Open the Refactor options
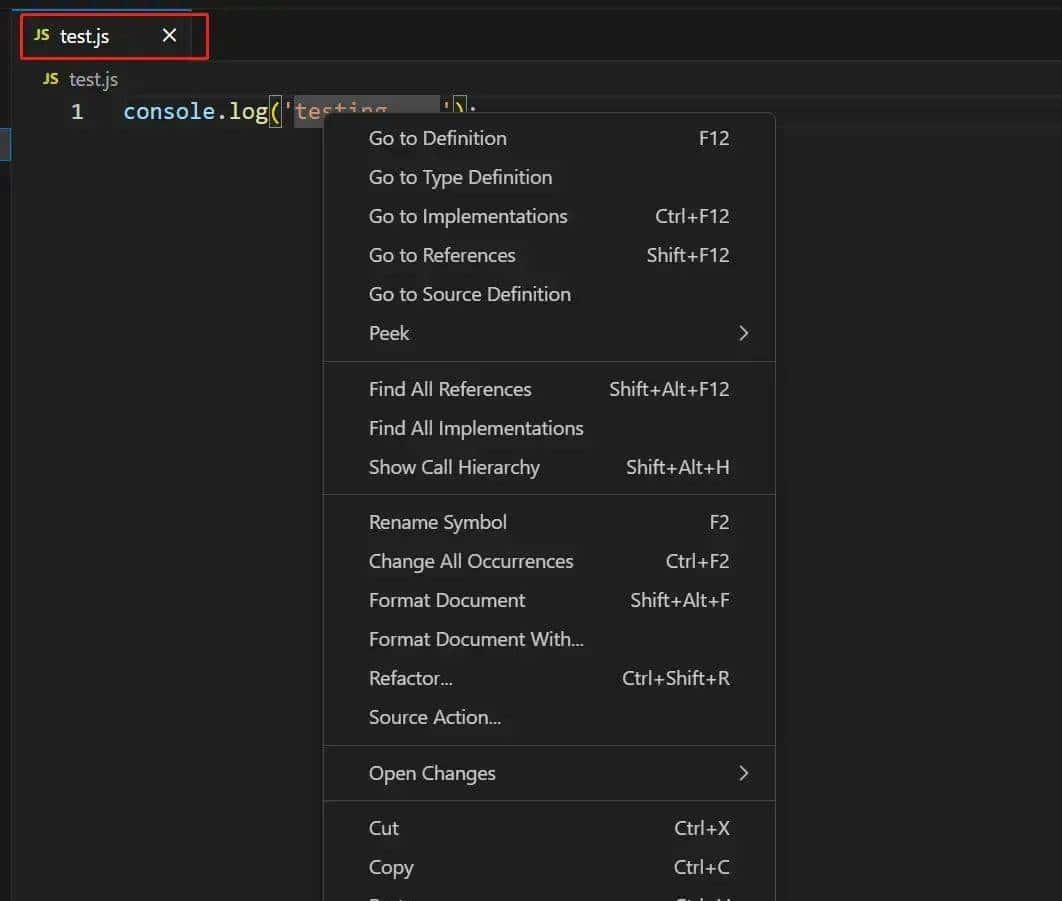Screen dimensions: 1062x901 point(411,678)
